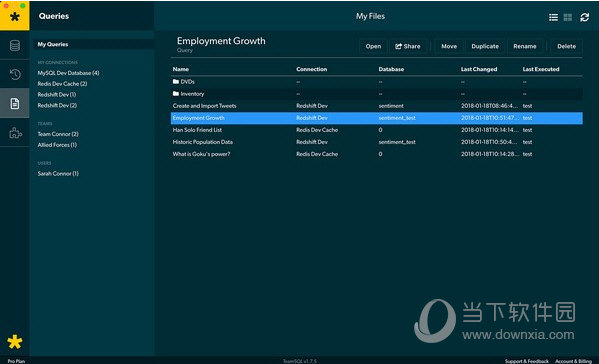Select Sarah Connor (1) user
This screenshot has width=599, height=364.
[58, 173]
